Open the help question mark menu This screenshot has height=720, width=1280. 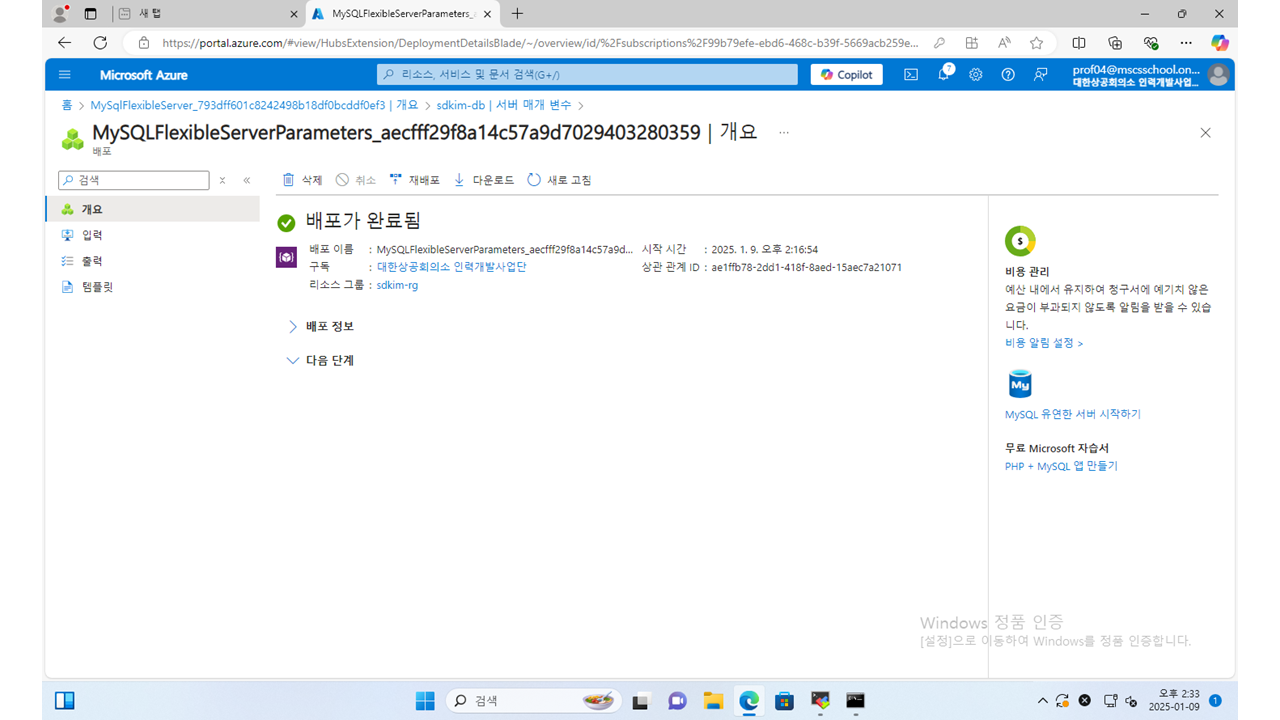(x=1008, y=75)
